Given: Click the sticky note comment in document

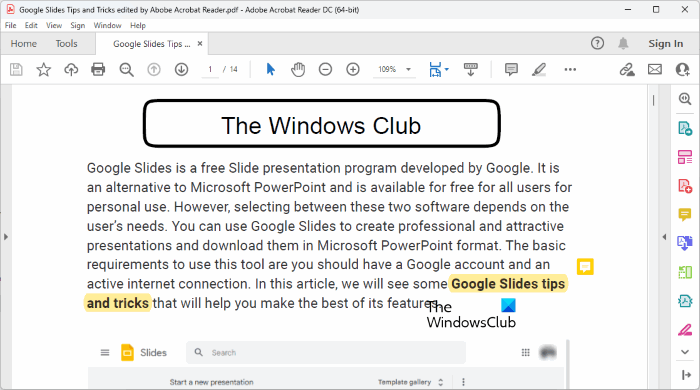Looking at the screenshot, I should point(585,266).
